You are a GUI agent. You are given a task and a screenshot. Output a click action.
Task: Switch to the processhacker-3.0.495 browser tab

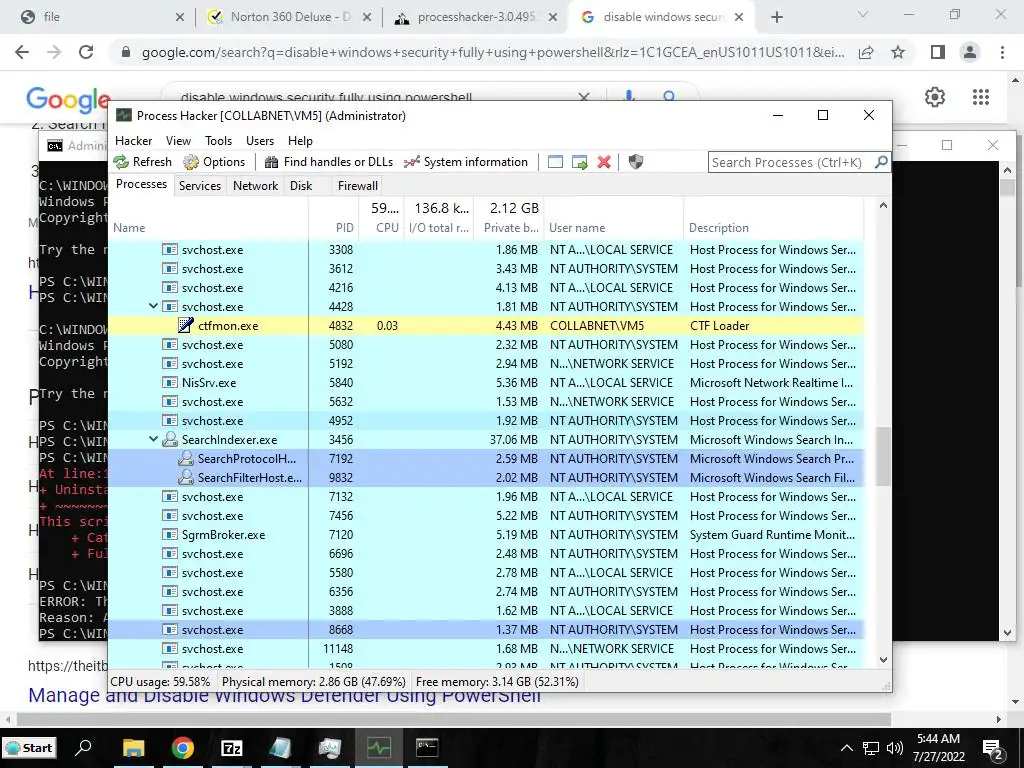pos(477,17)
